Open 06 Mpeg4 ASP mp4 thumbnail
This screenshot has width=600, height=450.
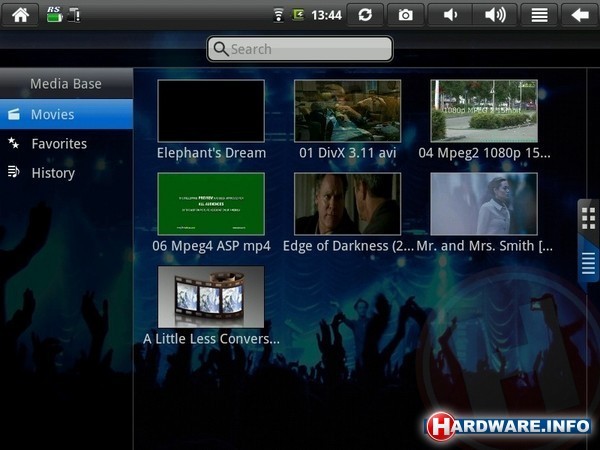point(211,204)
